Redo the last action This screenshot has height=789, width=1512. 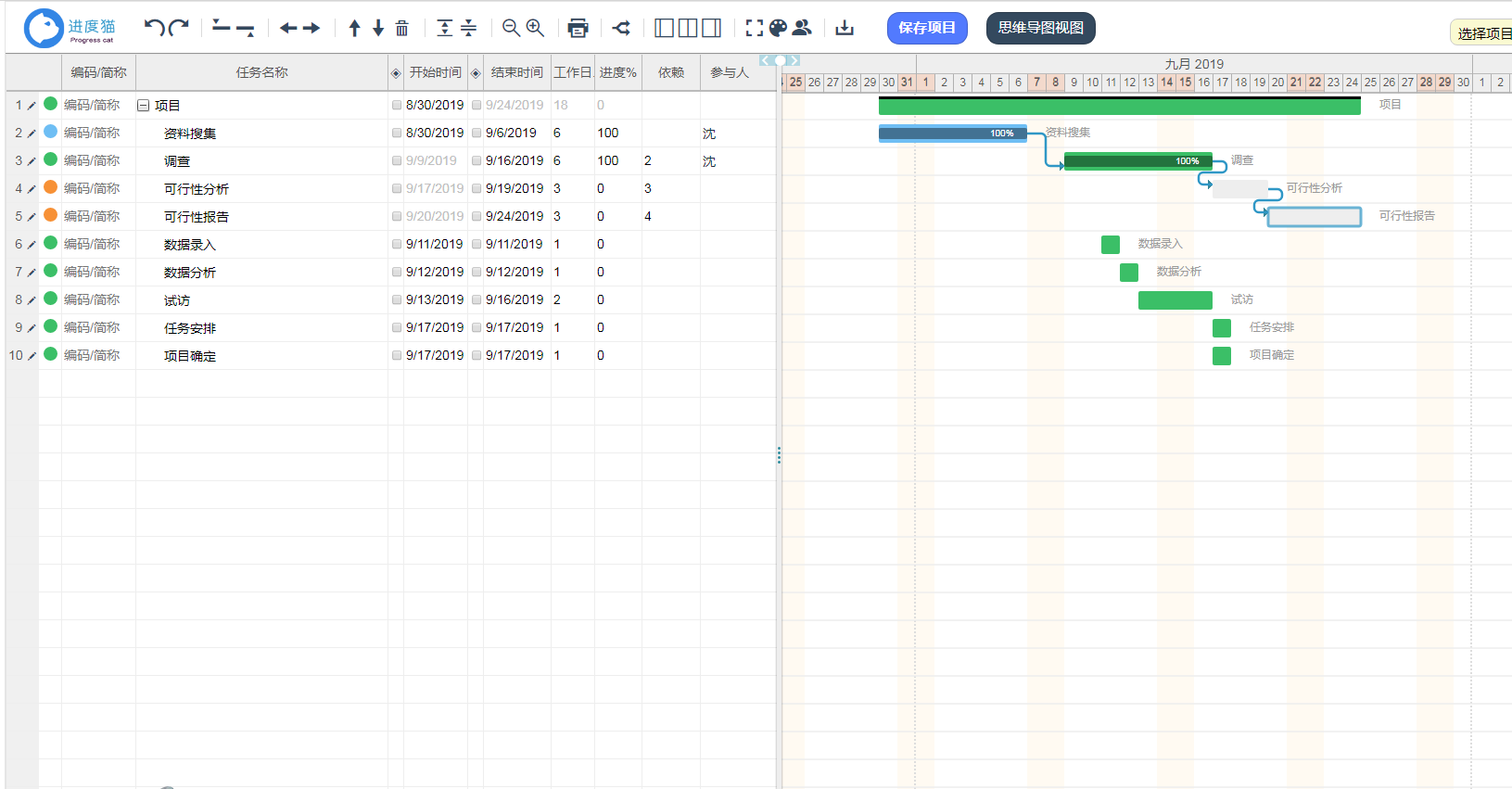[x=179, y=28]
